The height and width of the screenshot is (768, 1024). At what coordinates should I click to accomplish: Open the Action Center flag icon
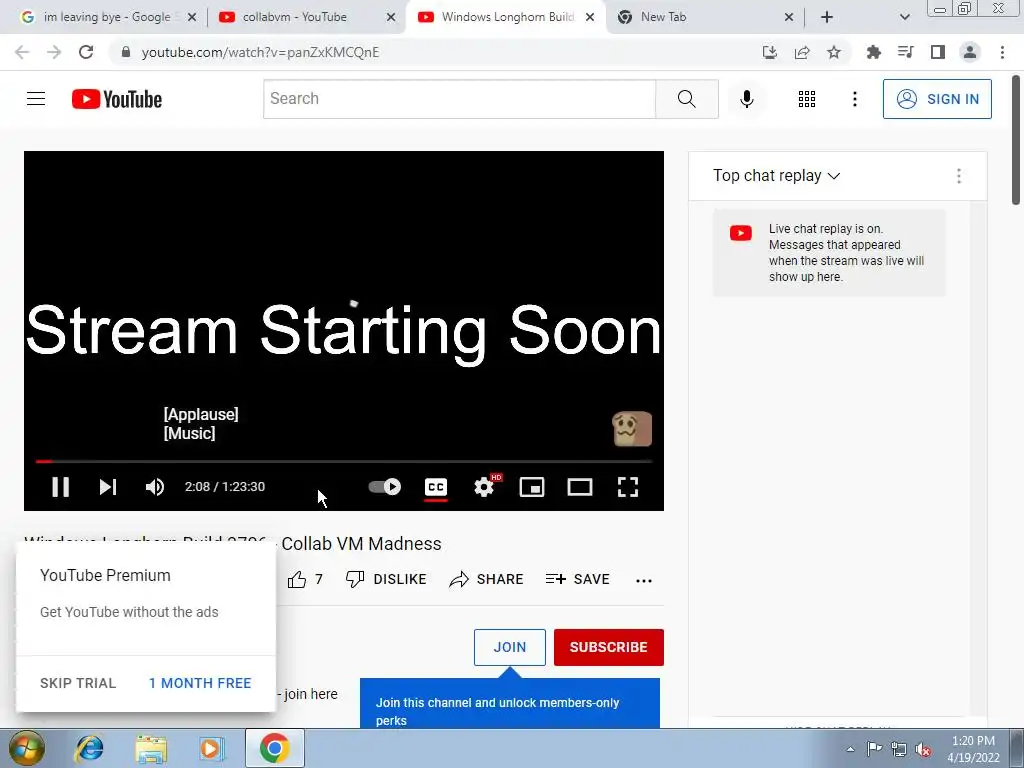pyautogui.click(x=874, y=749)
